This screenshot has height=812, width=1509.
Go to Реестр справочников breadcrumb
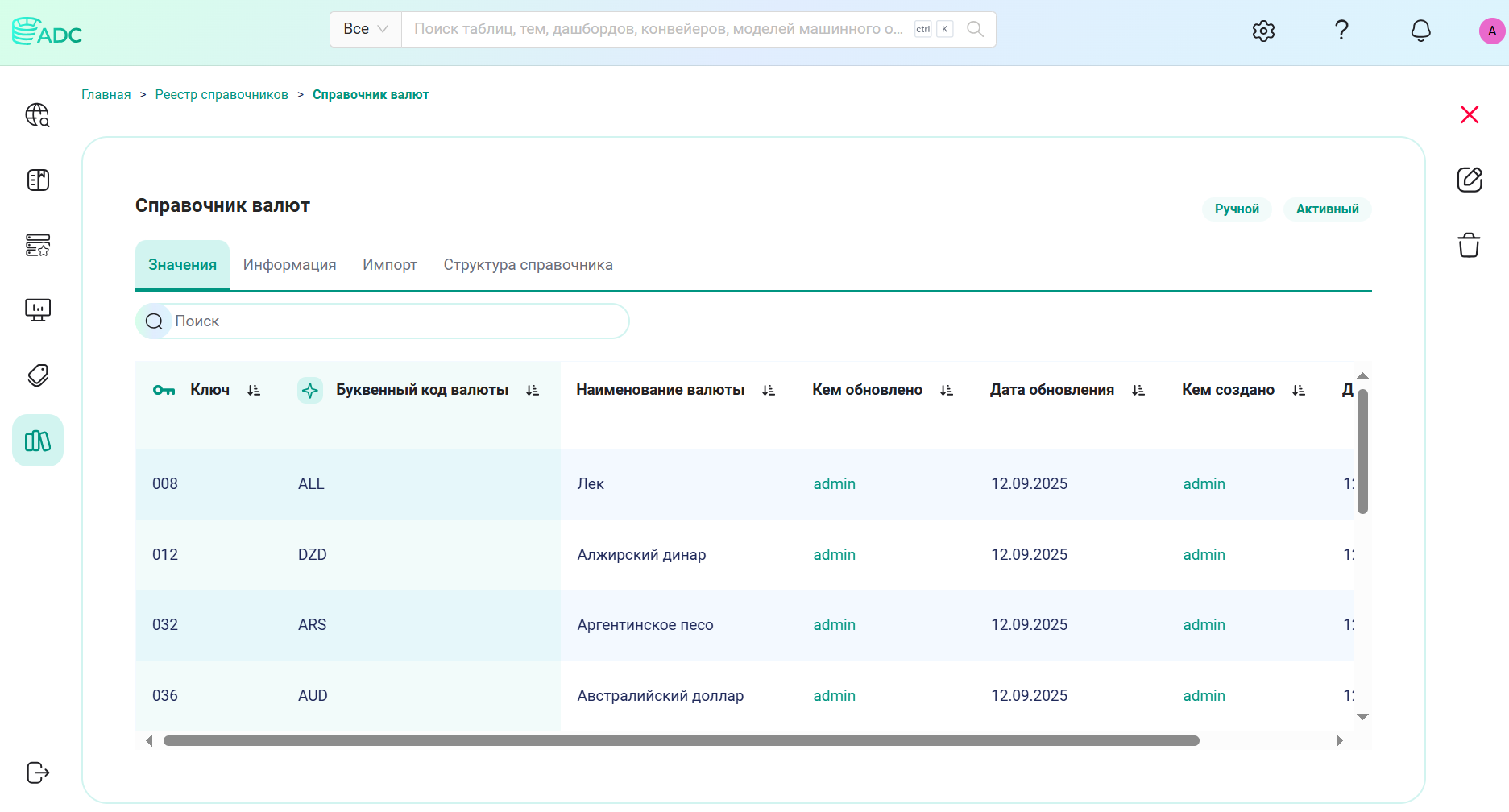click(x=222, y=95)
